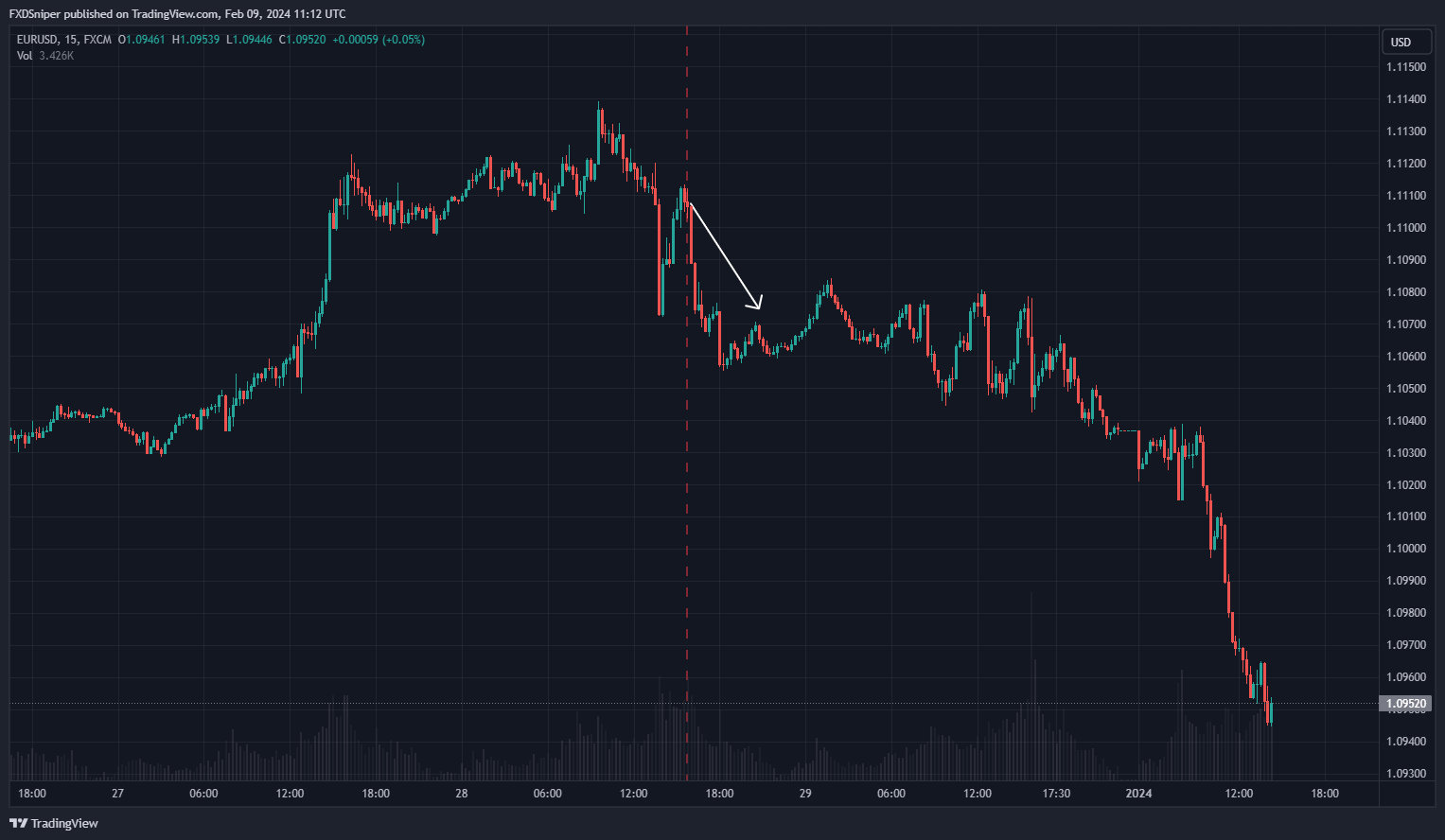This screenshot has height=840, width=1445.
Task: Select the red dashed vertical line
Action: pos(687,473)
